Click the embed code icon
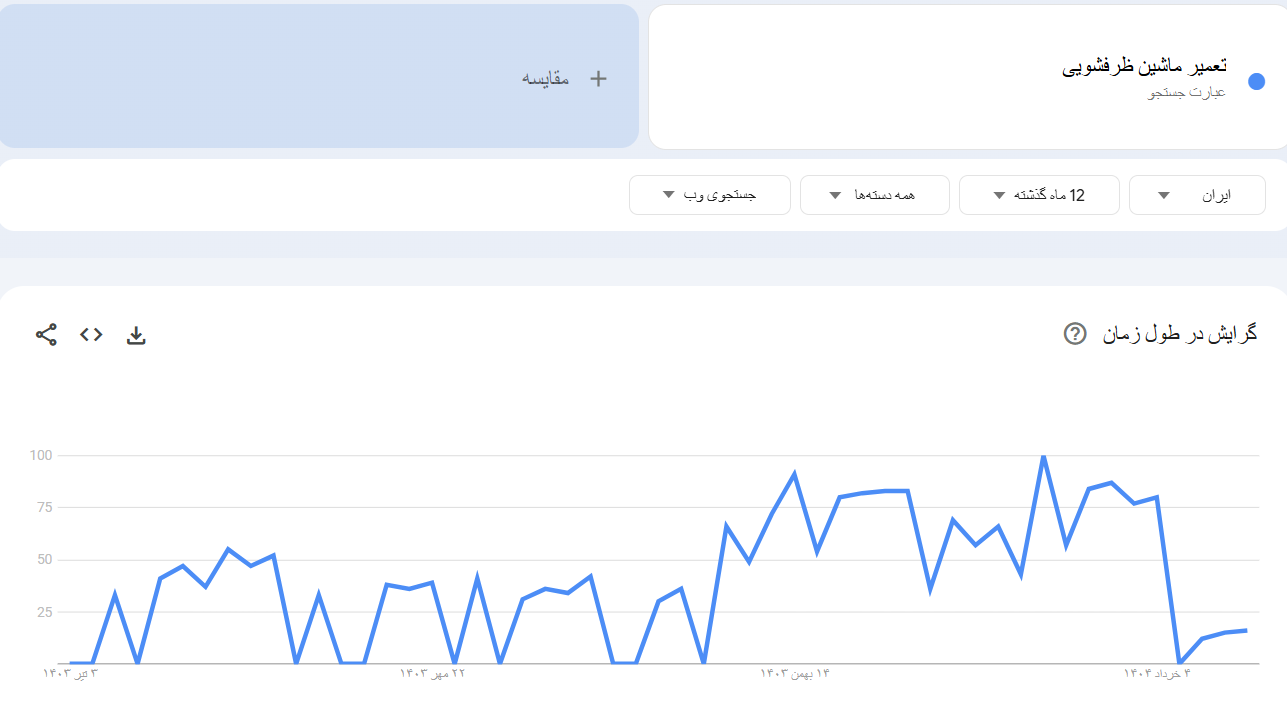Image resolution: width=1287 pixels, height=712 pixels. pyautogui.click(x=91, y=335)
